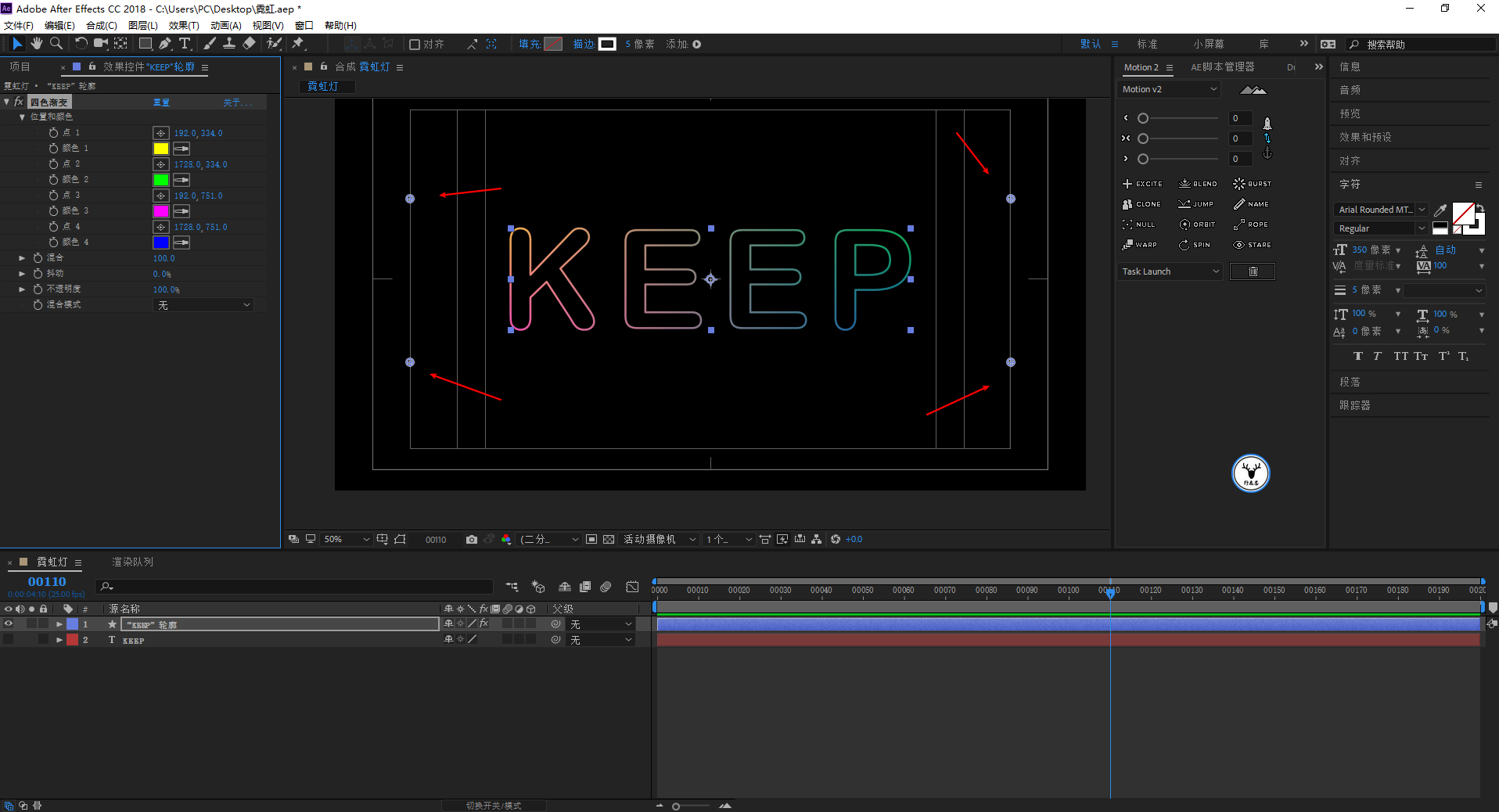
Task: Select the Zoom magnifier tool
Action: click(56, 44)
